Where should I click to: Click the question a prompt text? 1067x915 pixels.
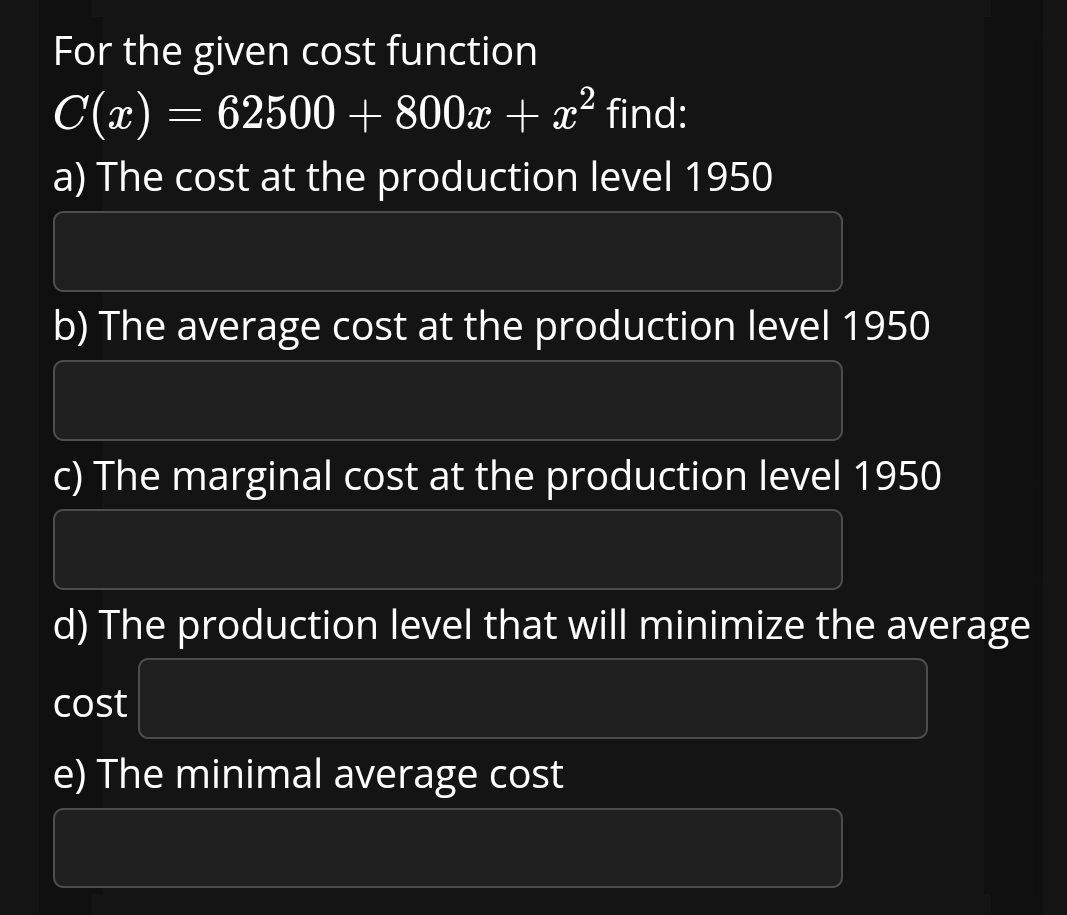pos(412,177)
